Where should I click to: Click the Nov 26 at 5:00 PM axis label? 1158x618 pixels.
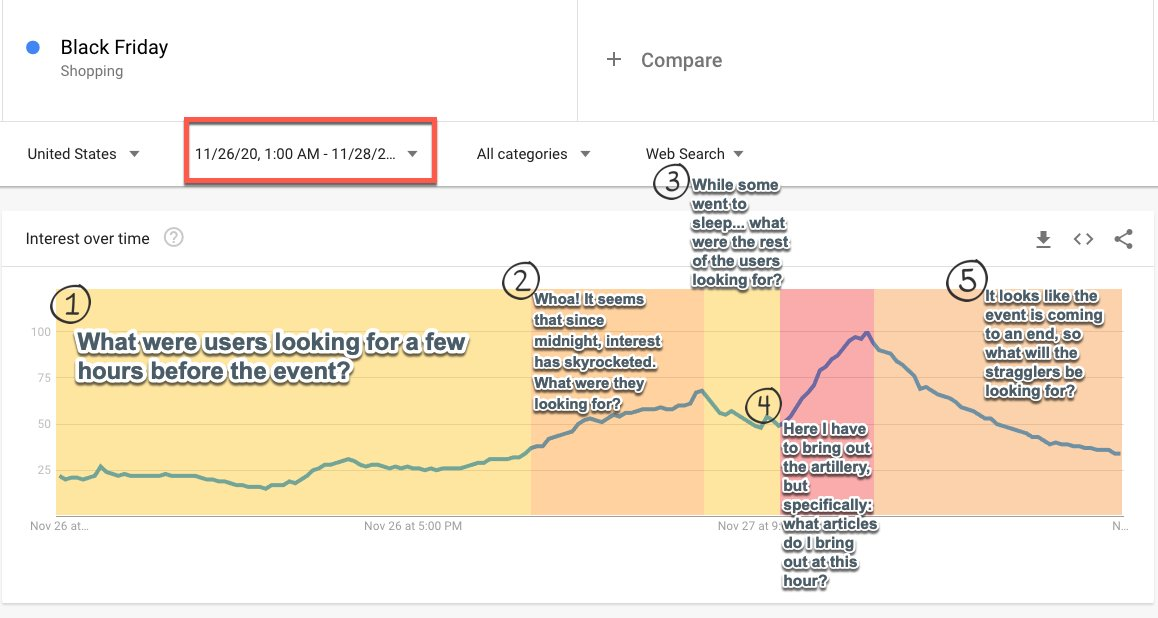click(415, 525)
